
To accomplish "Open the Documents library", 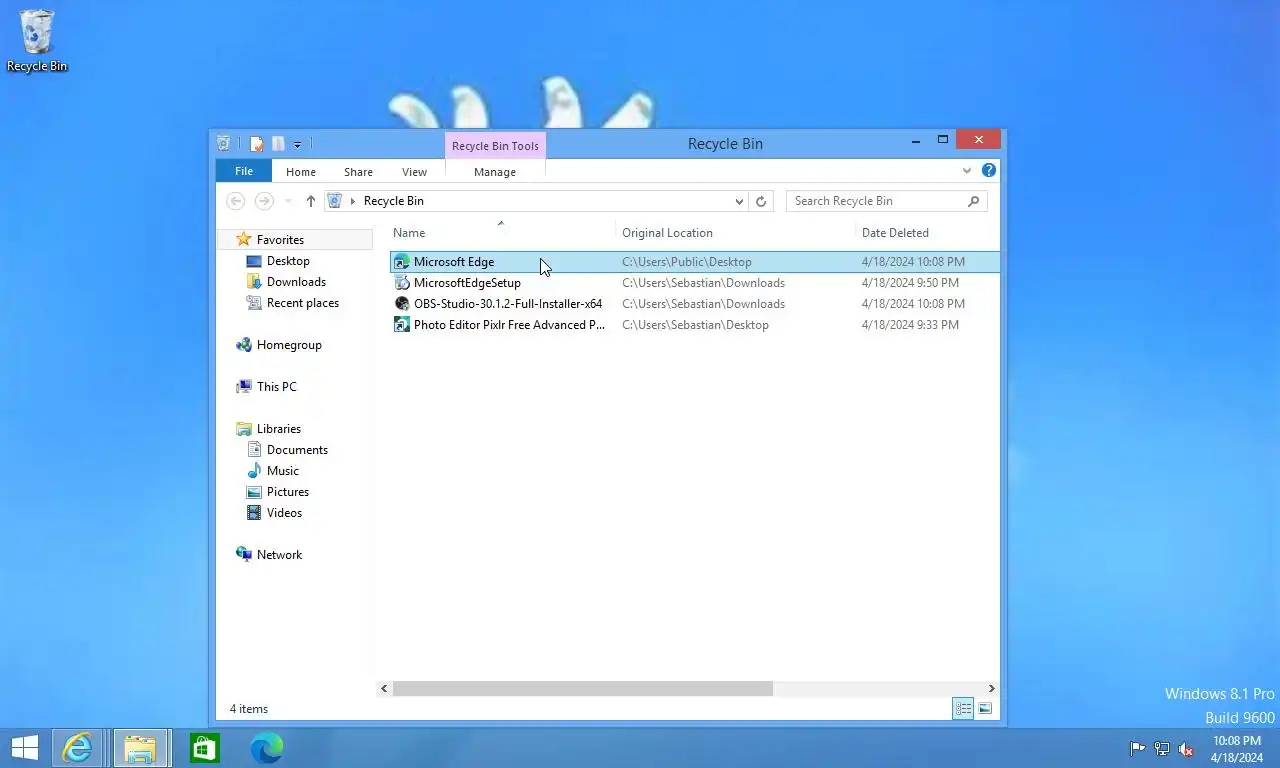I will (297, 450).
